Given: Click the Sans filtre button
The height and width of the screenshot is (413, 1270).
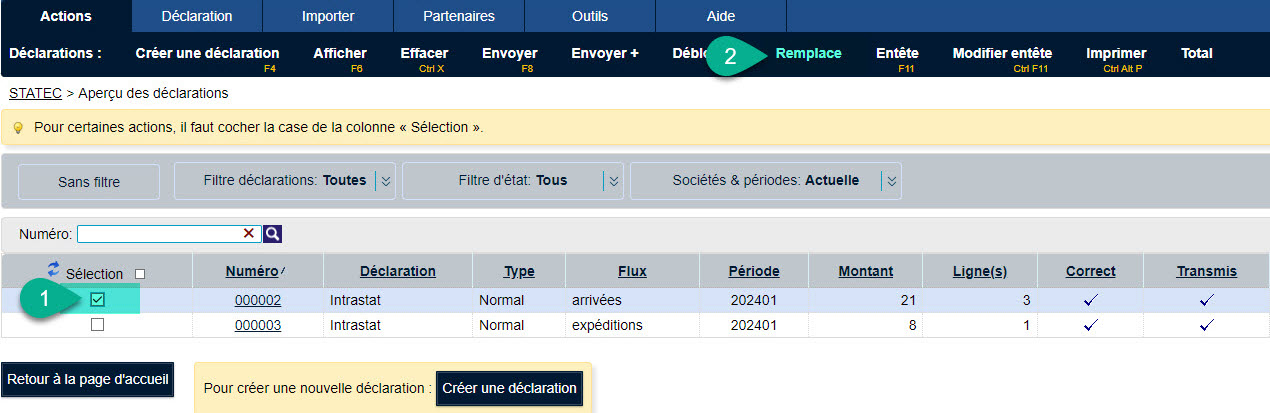Looking at the screenshot, I should 89,182.
